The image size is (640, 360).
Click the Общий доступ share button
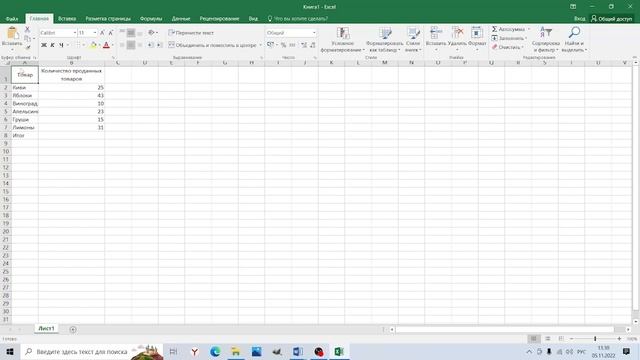(611, 19)
